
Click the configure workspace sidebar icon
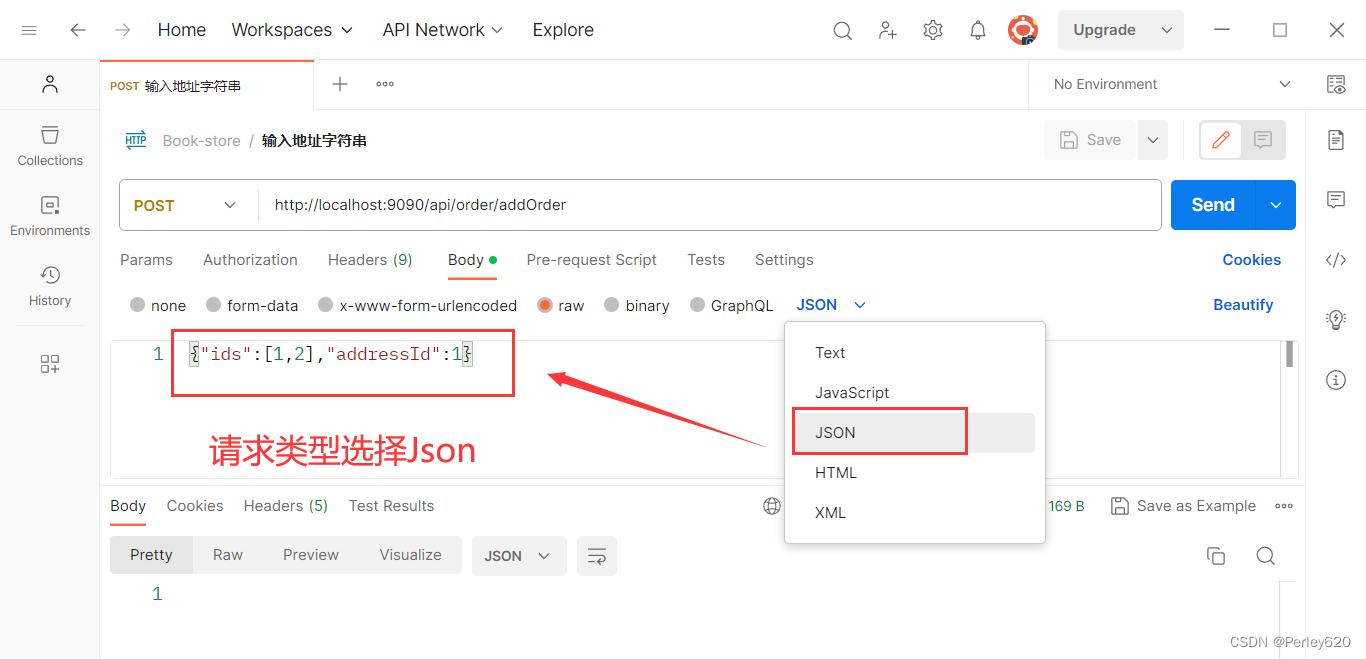(50, 364)
